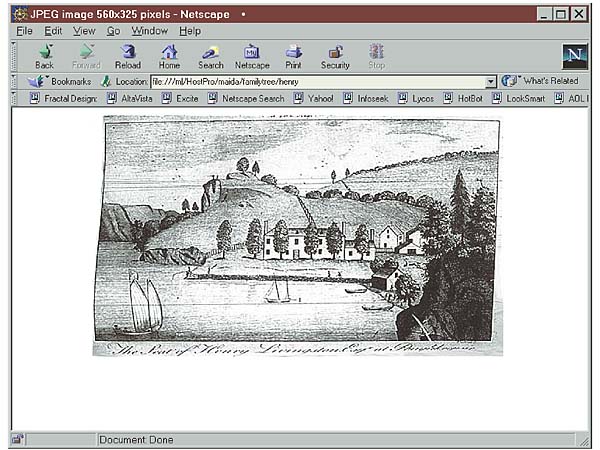This screenshot has width=600, height=450.
Task: Collapse the navigation toolbar handle
Action: (14, 56)
